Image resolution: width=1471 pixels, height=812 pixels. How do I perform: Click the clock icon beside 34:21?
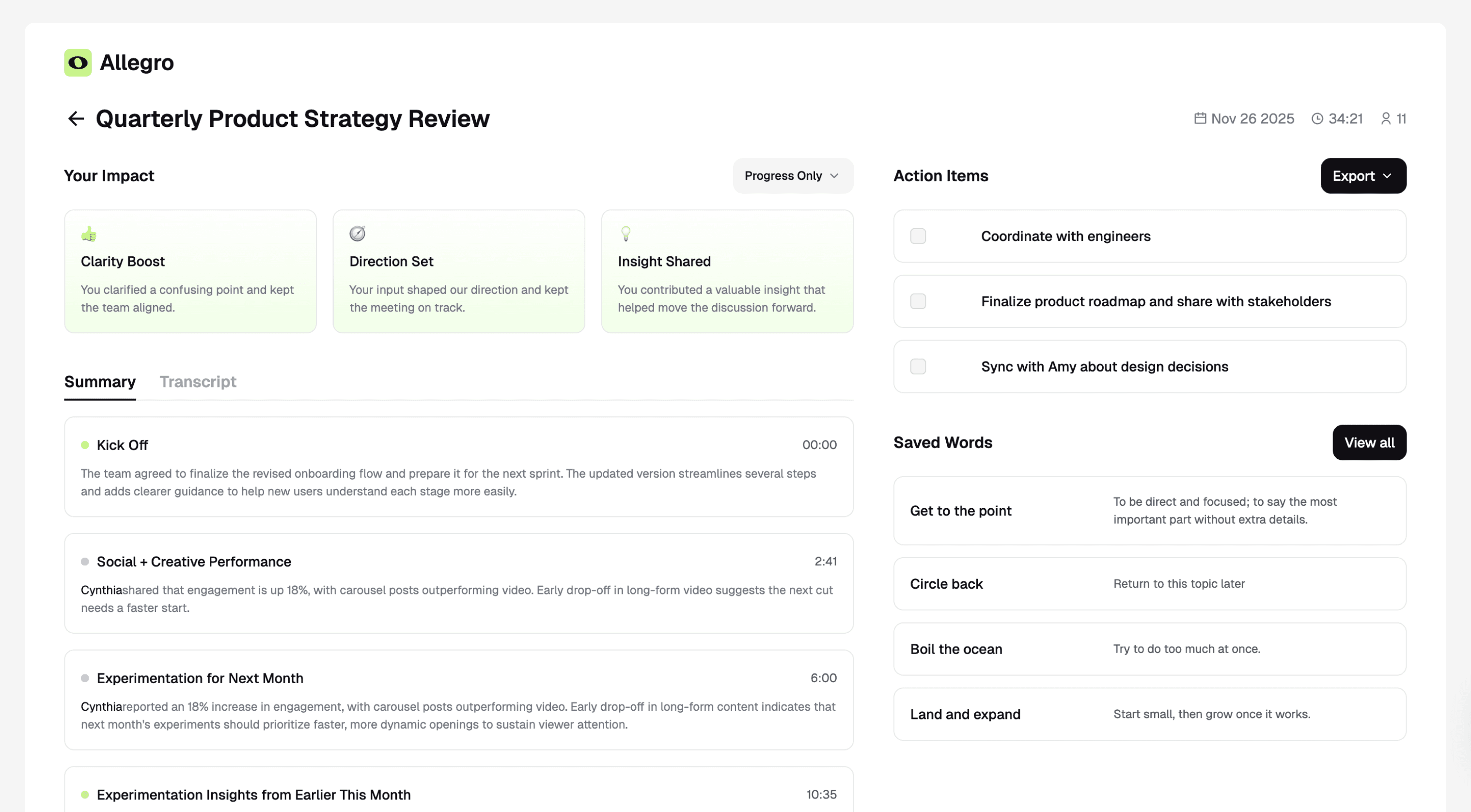pyautogui.click(x=1317, y=119)
